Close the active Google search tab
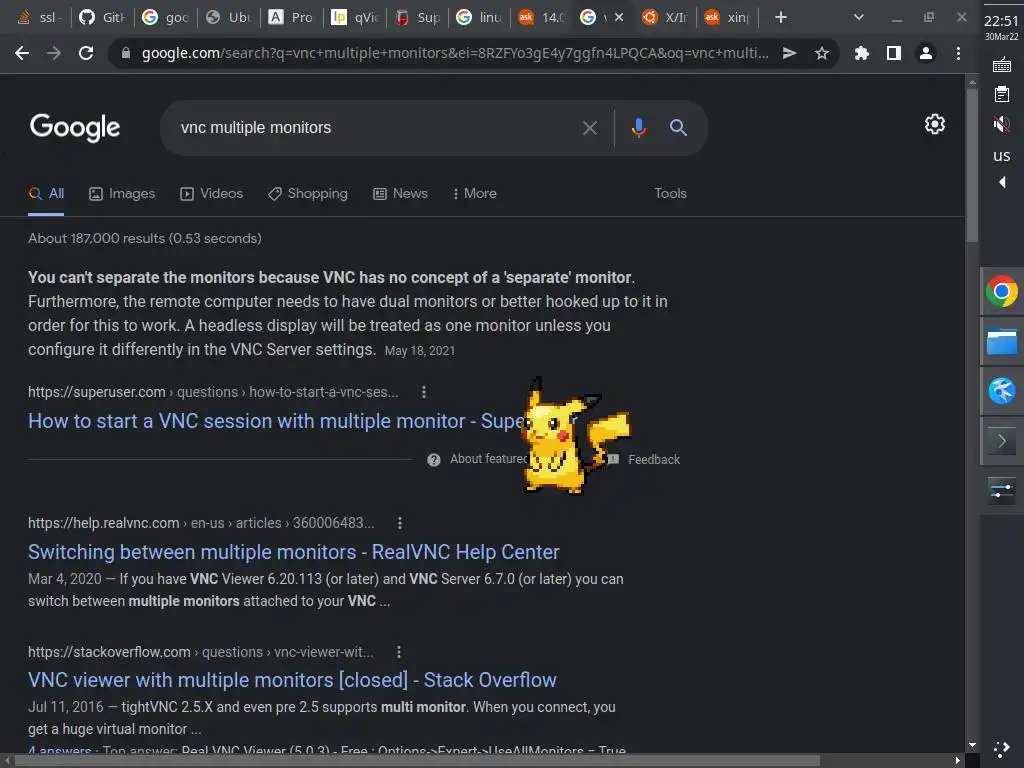Image resolution: width=1024 pixels, height=768 pixels. pos(619,18)
